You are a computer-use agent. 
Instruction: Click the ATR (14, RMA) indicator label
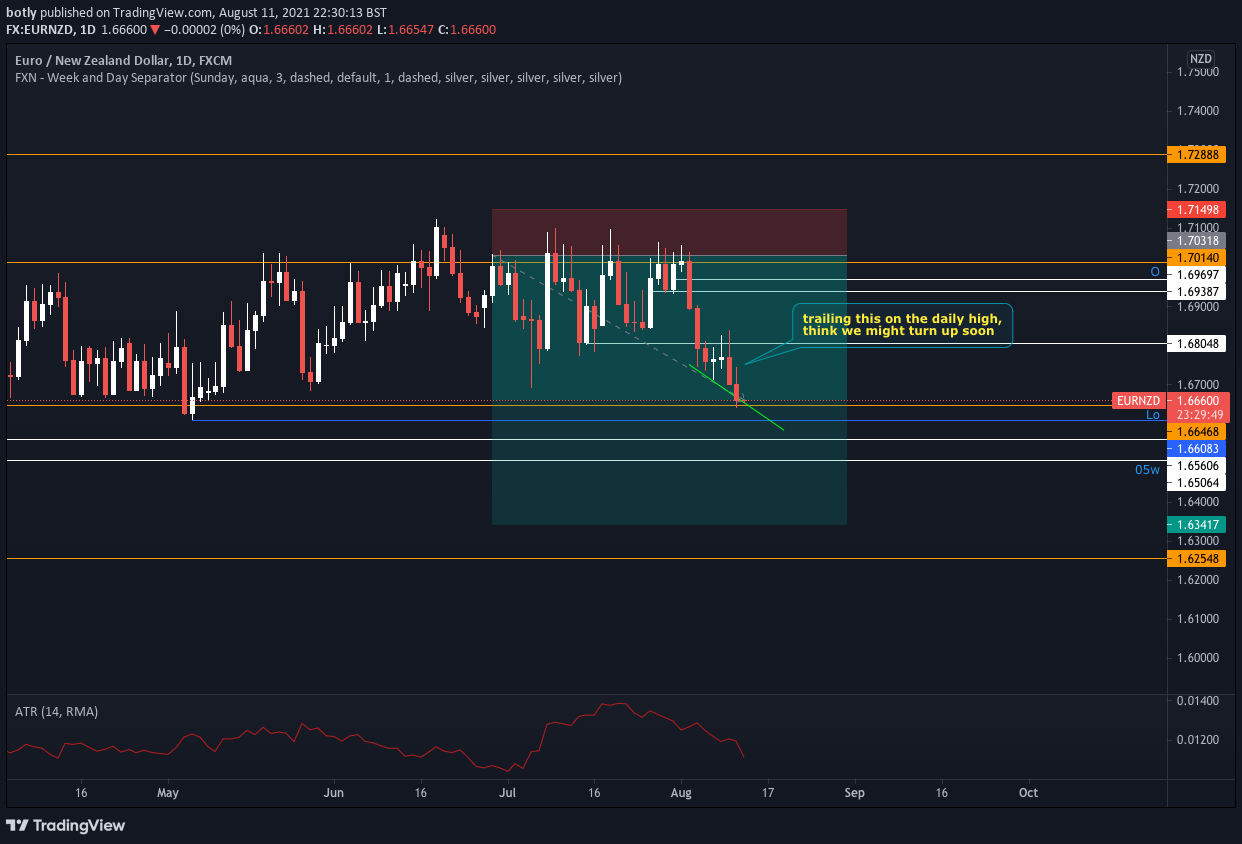56,711
